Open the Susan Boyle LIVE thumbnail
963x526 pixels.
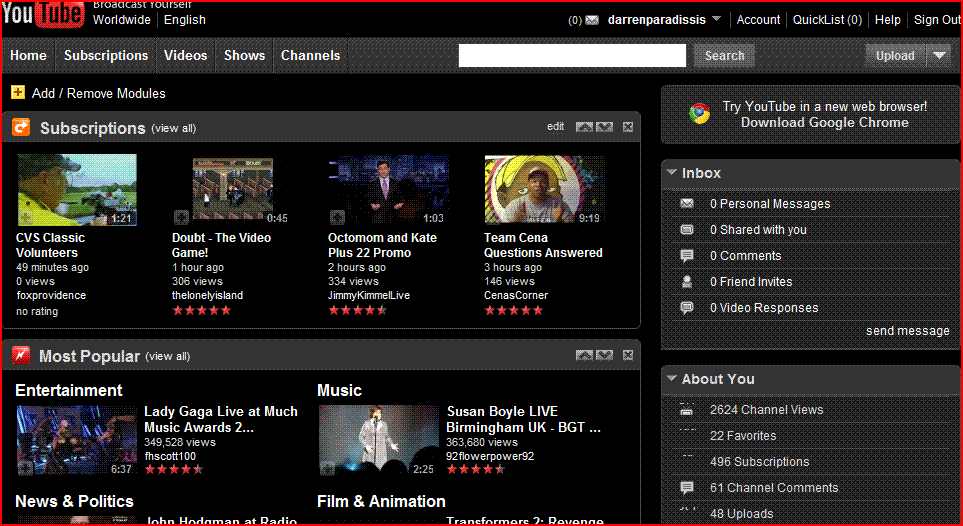379,441
